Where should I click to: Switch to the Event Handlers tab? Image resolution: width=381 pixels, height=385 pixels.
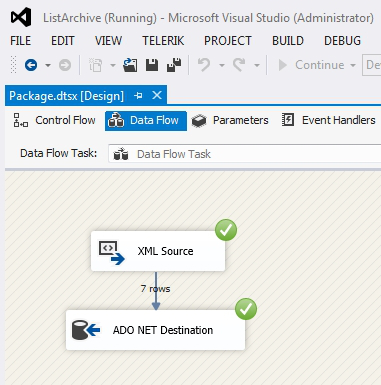tap(328, 120)
